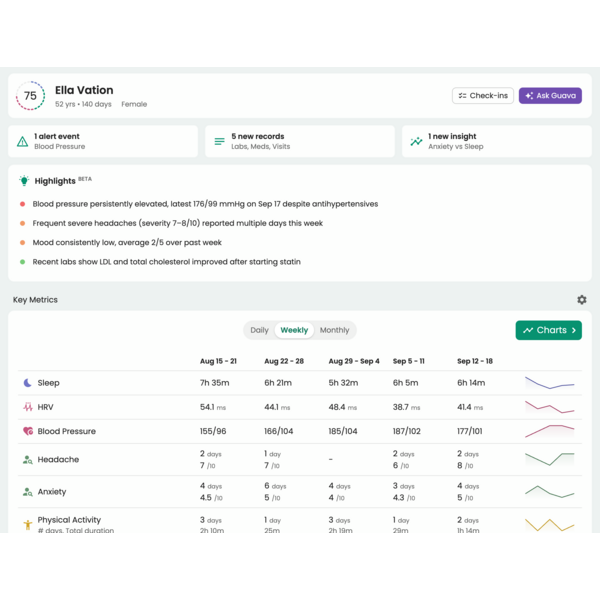Click the health score 75 ring

click(30, 96)
